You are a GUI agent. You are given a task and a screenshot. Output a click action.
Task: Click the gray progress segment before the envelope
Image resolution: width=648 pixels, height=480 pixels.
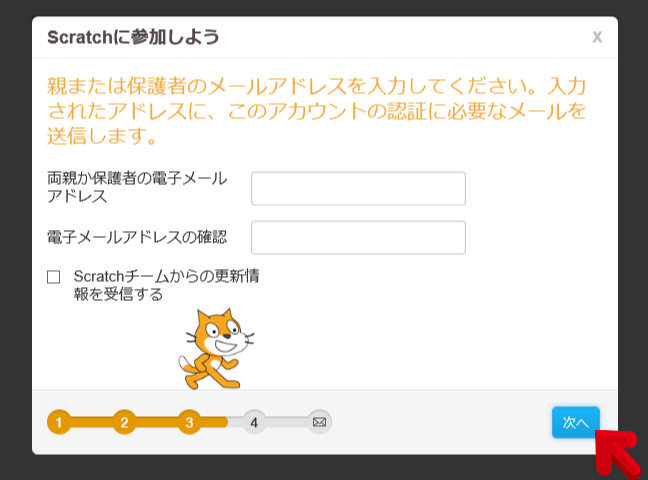pyautogui.click(x=287, y=422)
